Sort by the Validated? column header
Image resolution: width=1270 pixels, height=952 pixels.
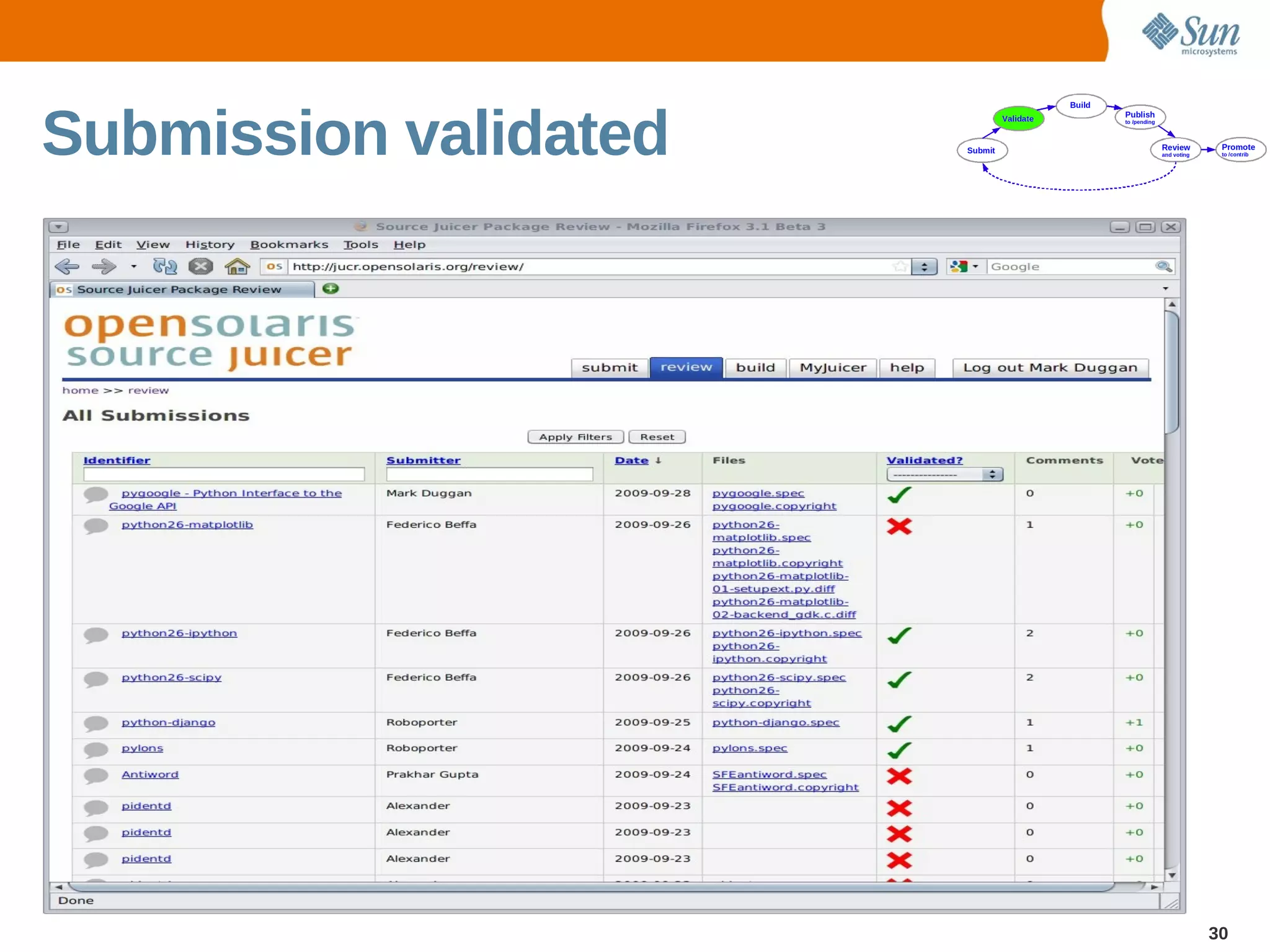click(925, 461)
